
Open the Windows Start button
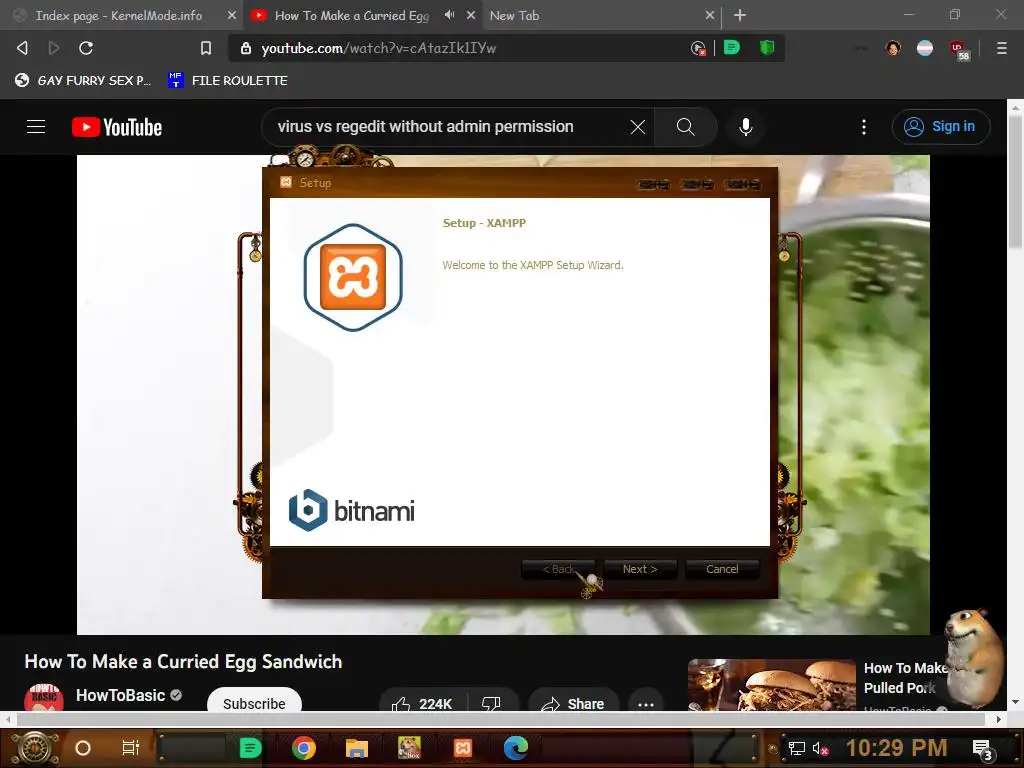[35, 748]
